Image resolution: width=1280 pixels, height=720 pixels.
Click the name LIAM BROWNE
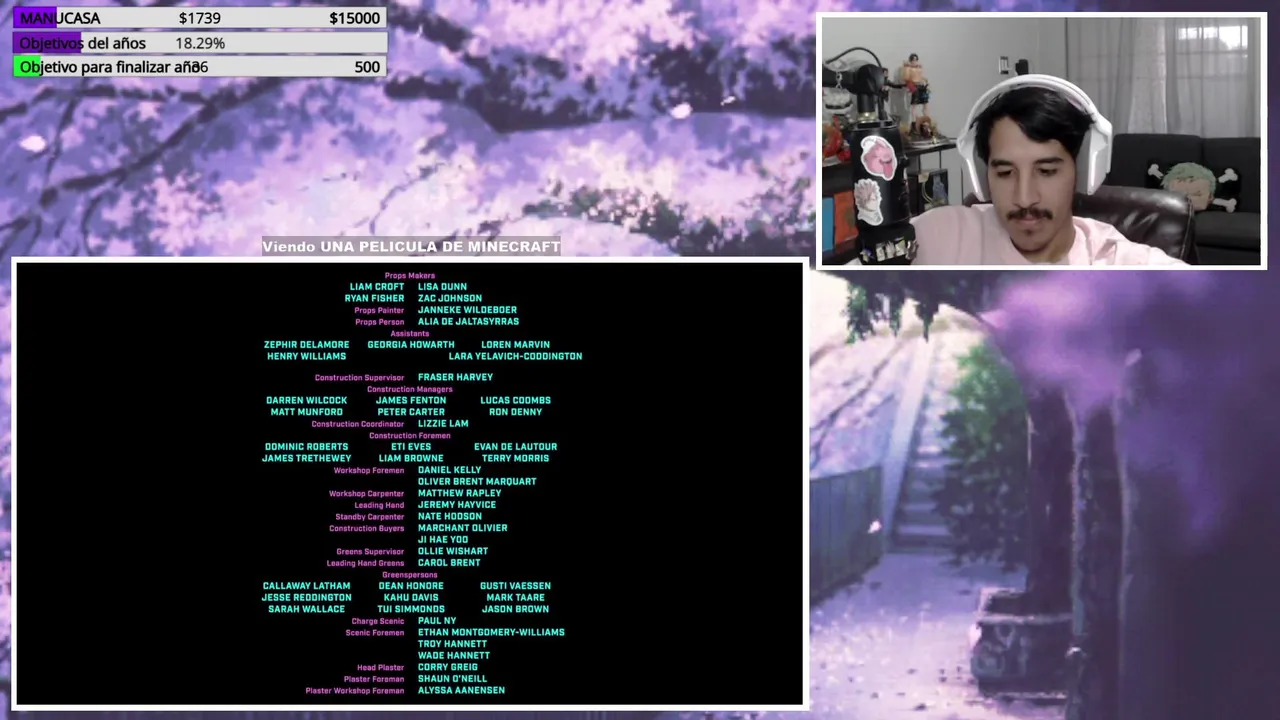click(x=411, y=458)
